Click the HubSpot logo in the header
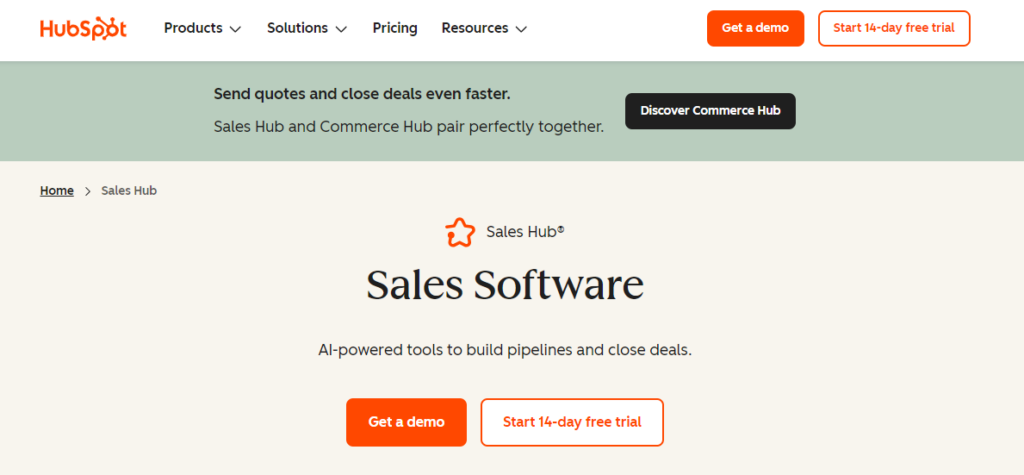Viewport: 1024px width, 475px height. coord(83,28)
